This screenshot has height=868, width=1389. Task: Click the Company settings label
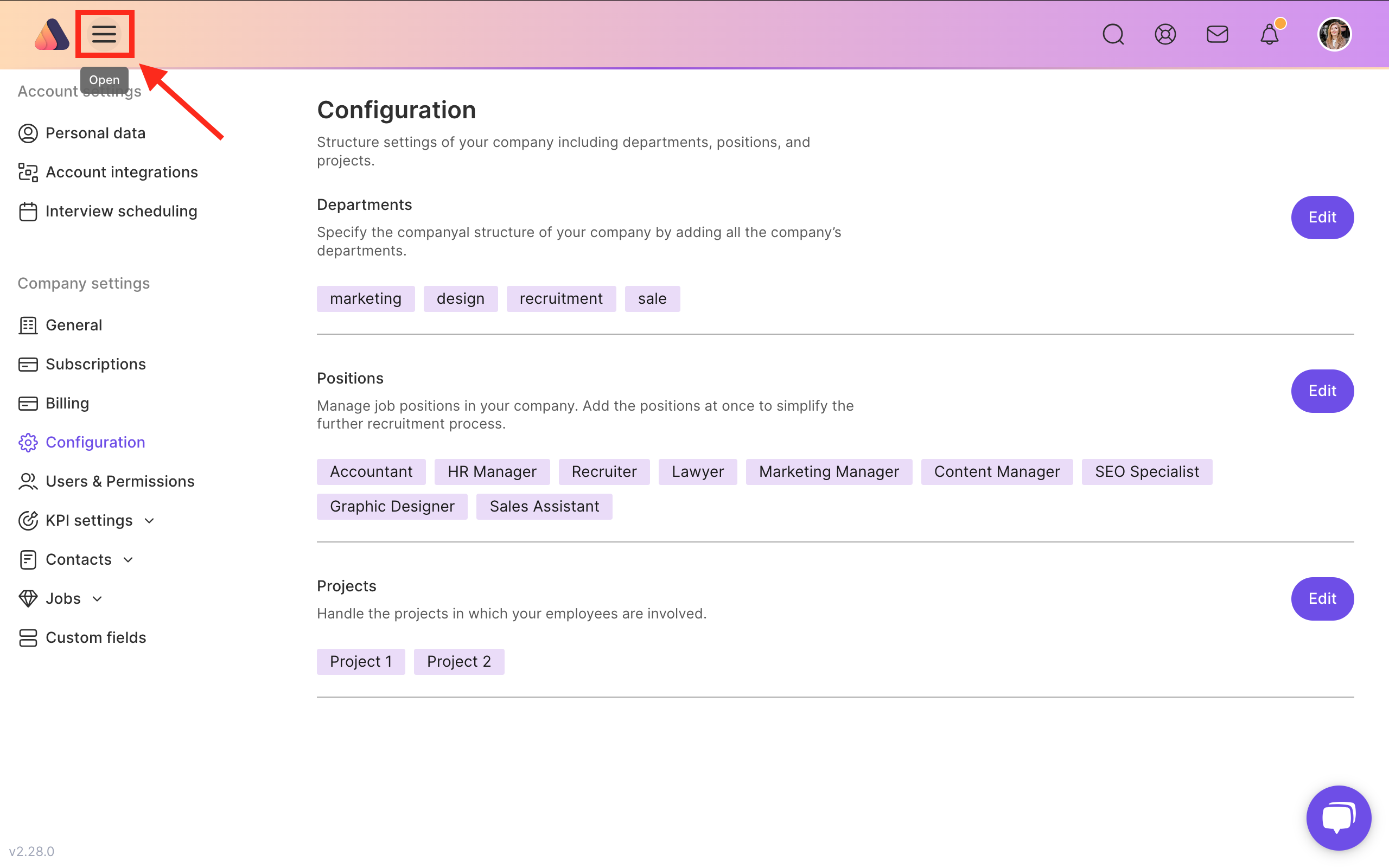83,283
